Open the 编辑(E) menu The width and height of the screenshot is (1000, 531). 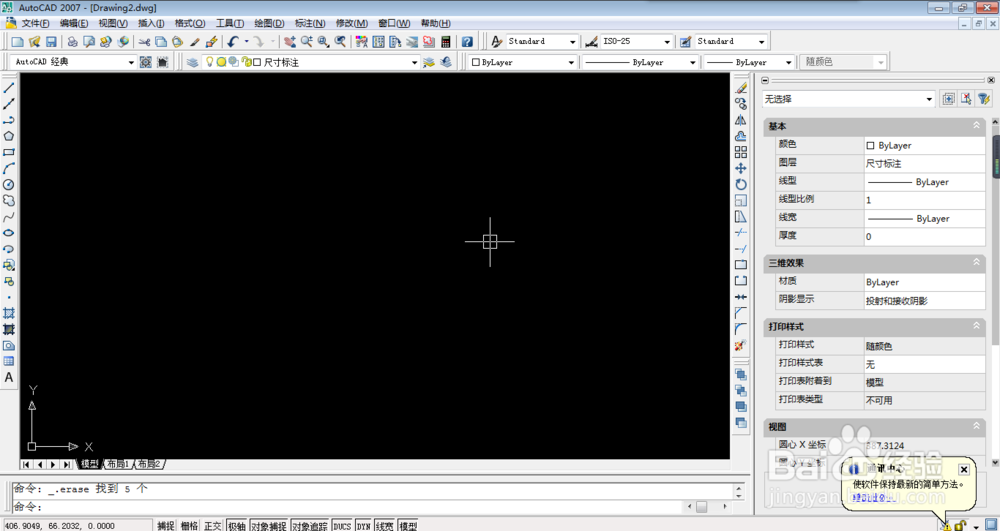[x=74, y=23]
